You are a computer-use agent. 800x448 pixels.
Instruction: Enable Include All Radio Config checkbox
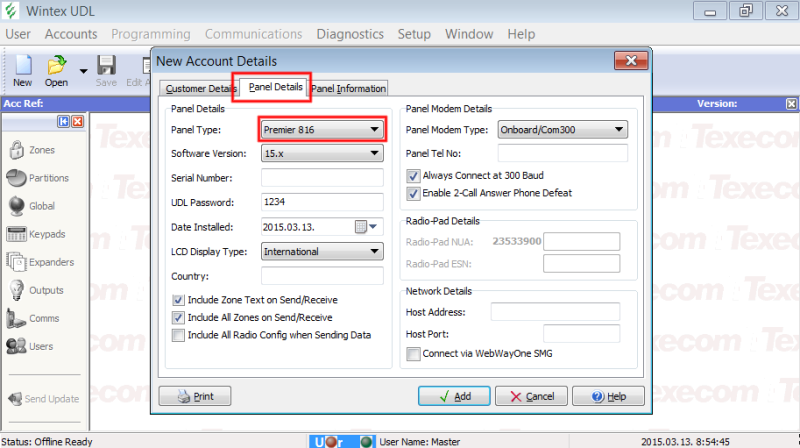click(x=179, y=335)
